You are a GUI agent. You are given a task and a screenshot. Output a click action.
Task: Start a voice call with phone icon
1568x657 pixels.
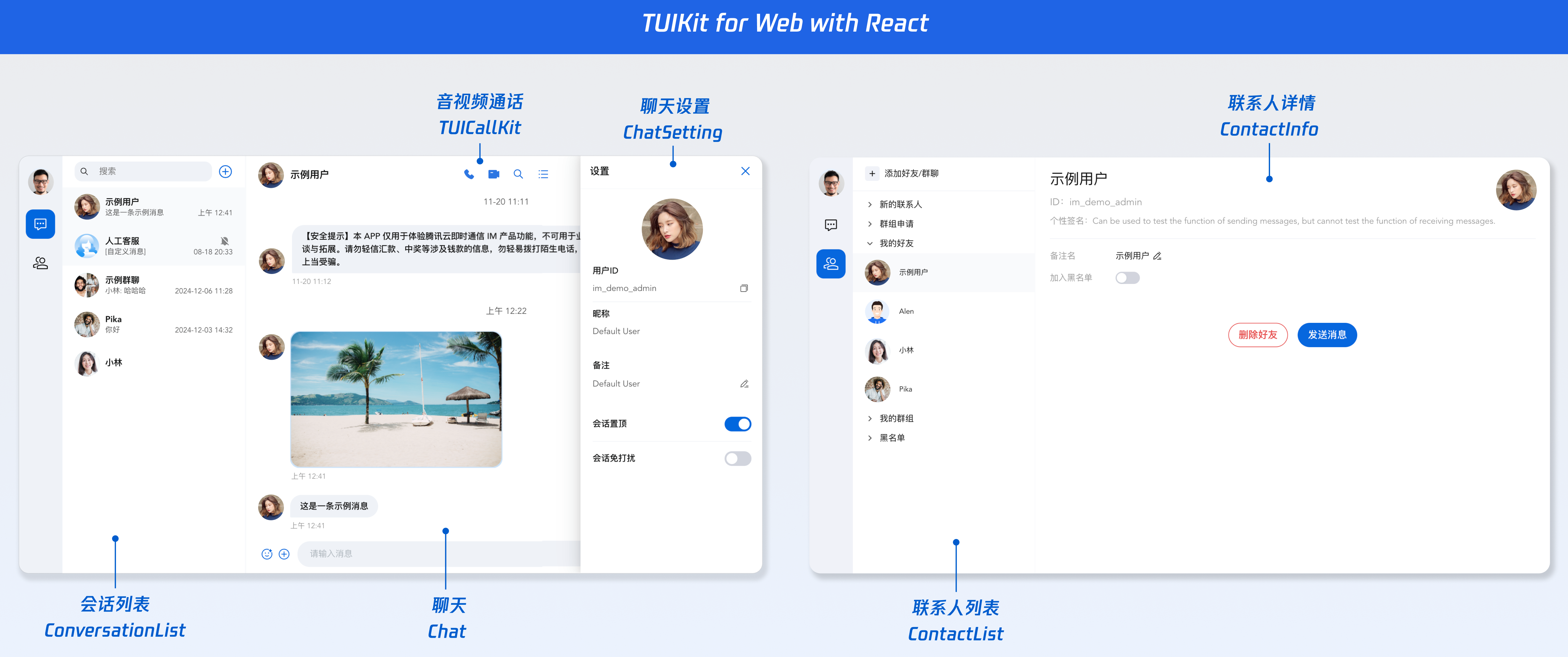469,174
